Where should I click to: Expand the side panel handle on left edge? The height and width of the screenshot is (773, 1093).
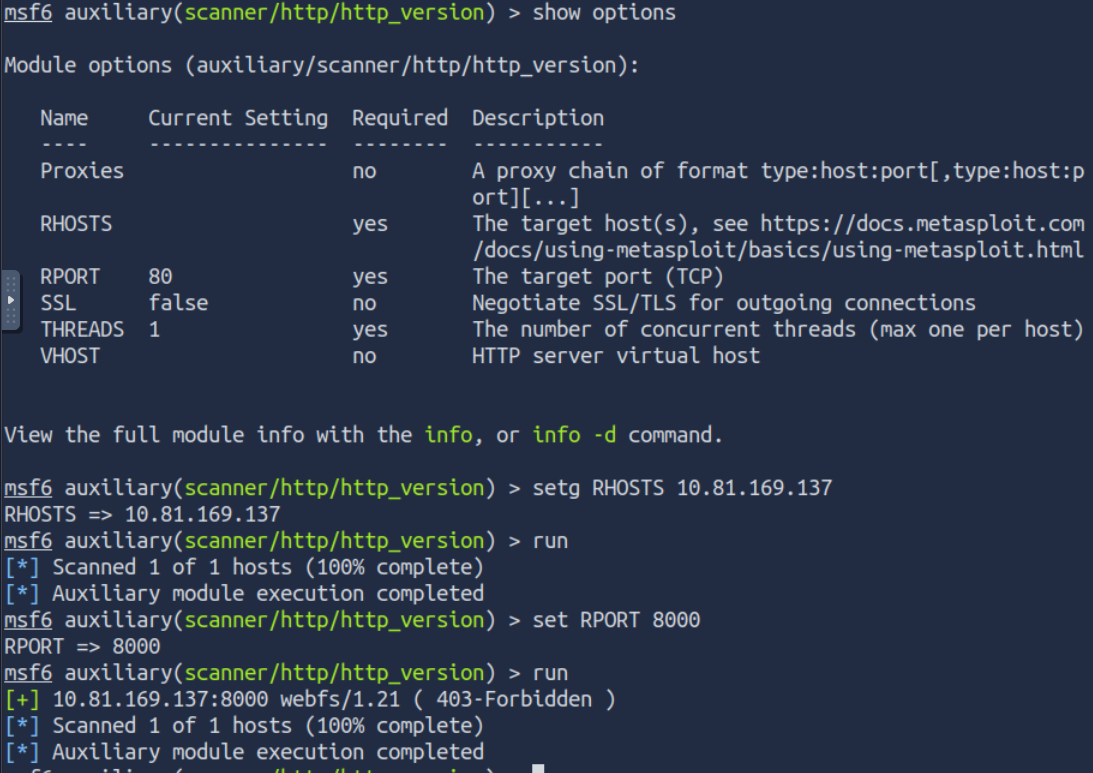10,299
